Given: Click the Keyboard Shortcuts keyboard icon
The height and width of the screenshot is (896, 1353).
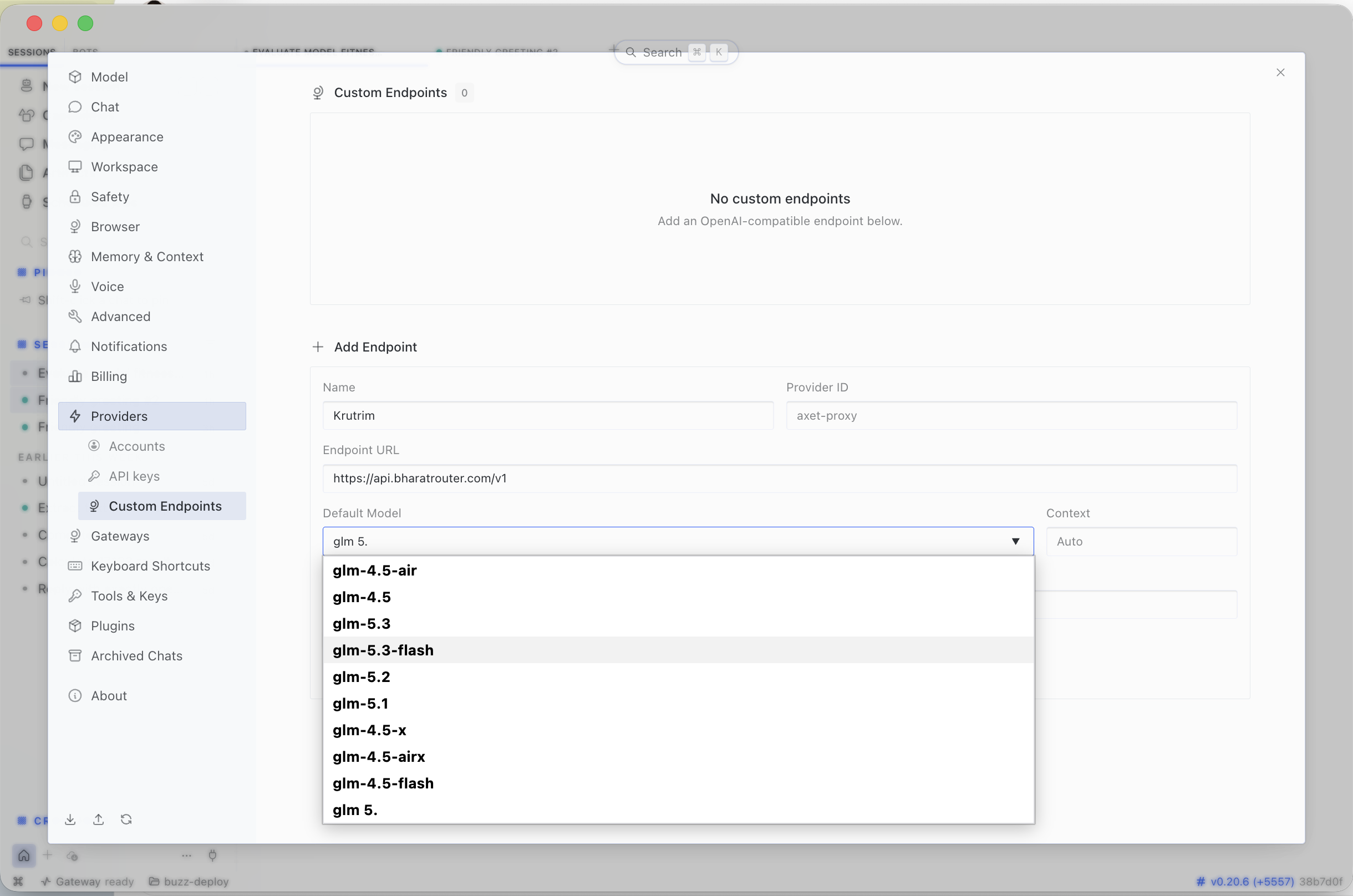Looking at the screenshot, I should [x=75, y=566].
